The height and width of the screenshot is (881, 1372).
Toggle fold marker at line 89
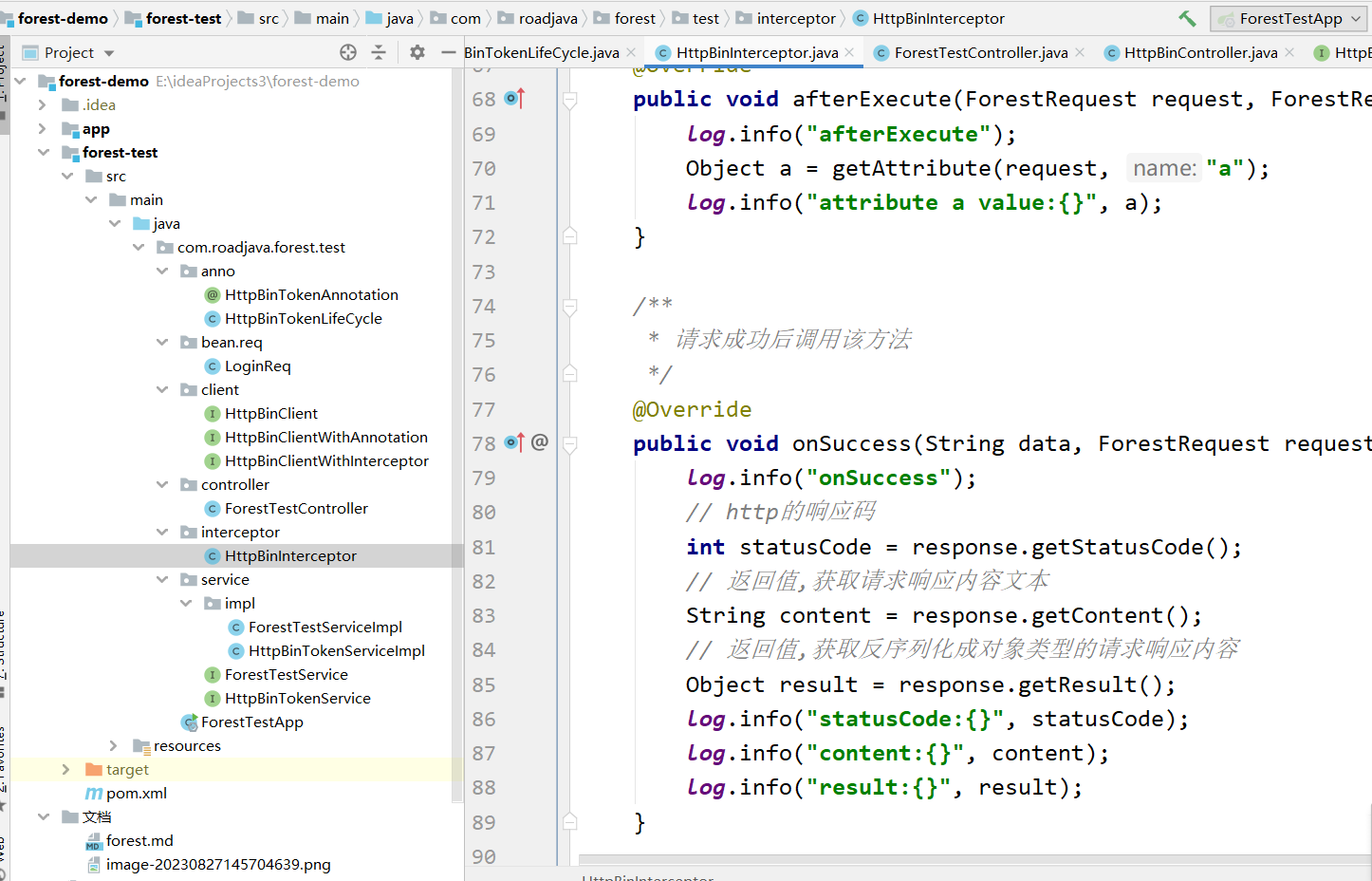[570, 821]
